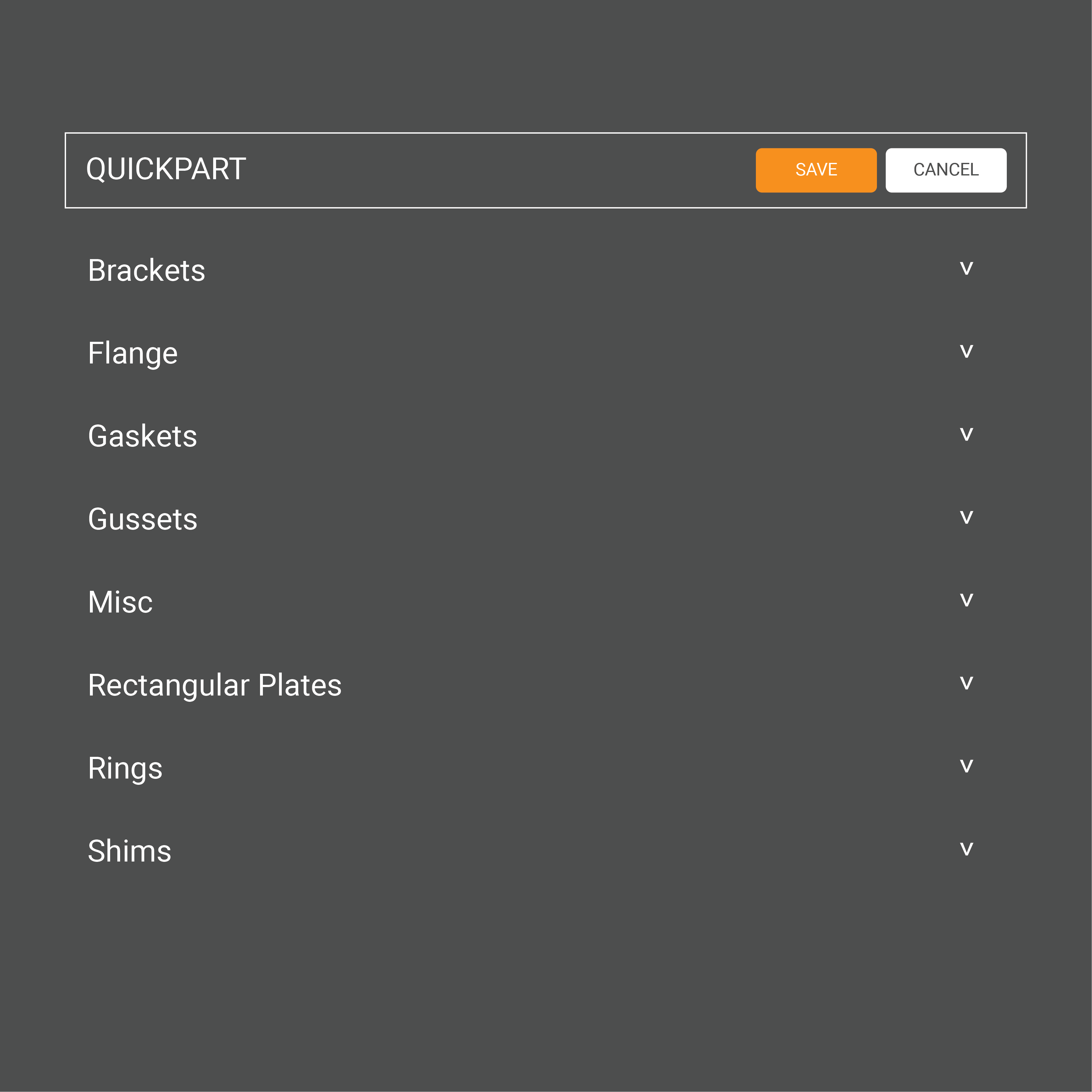
Task: Open the Gaskets category label
Action: point(142,436)
